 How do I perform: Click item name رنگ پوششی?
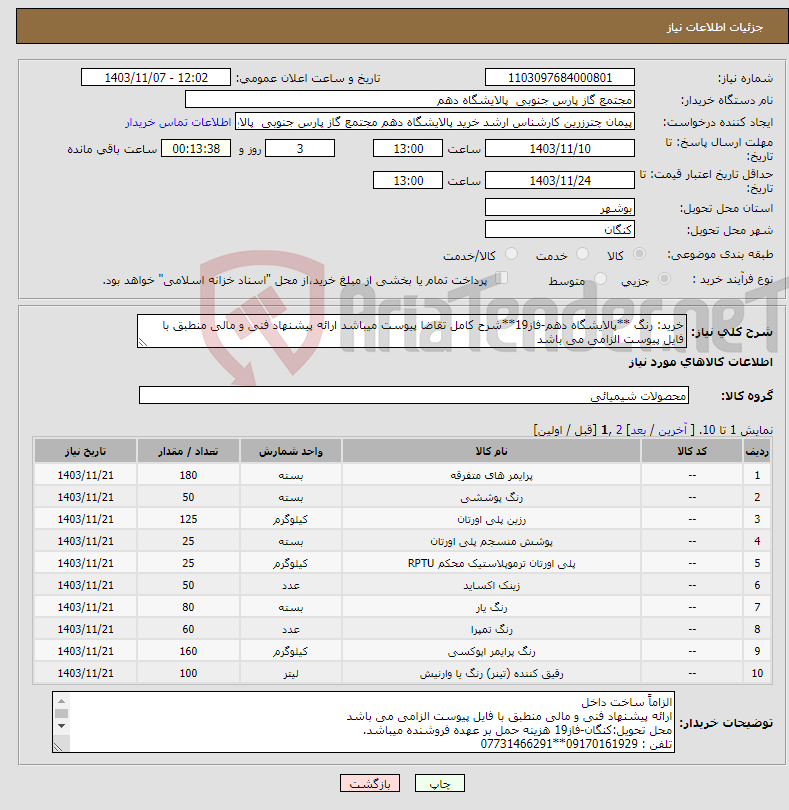(x=491, y=497)
